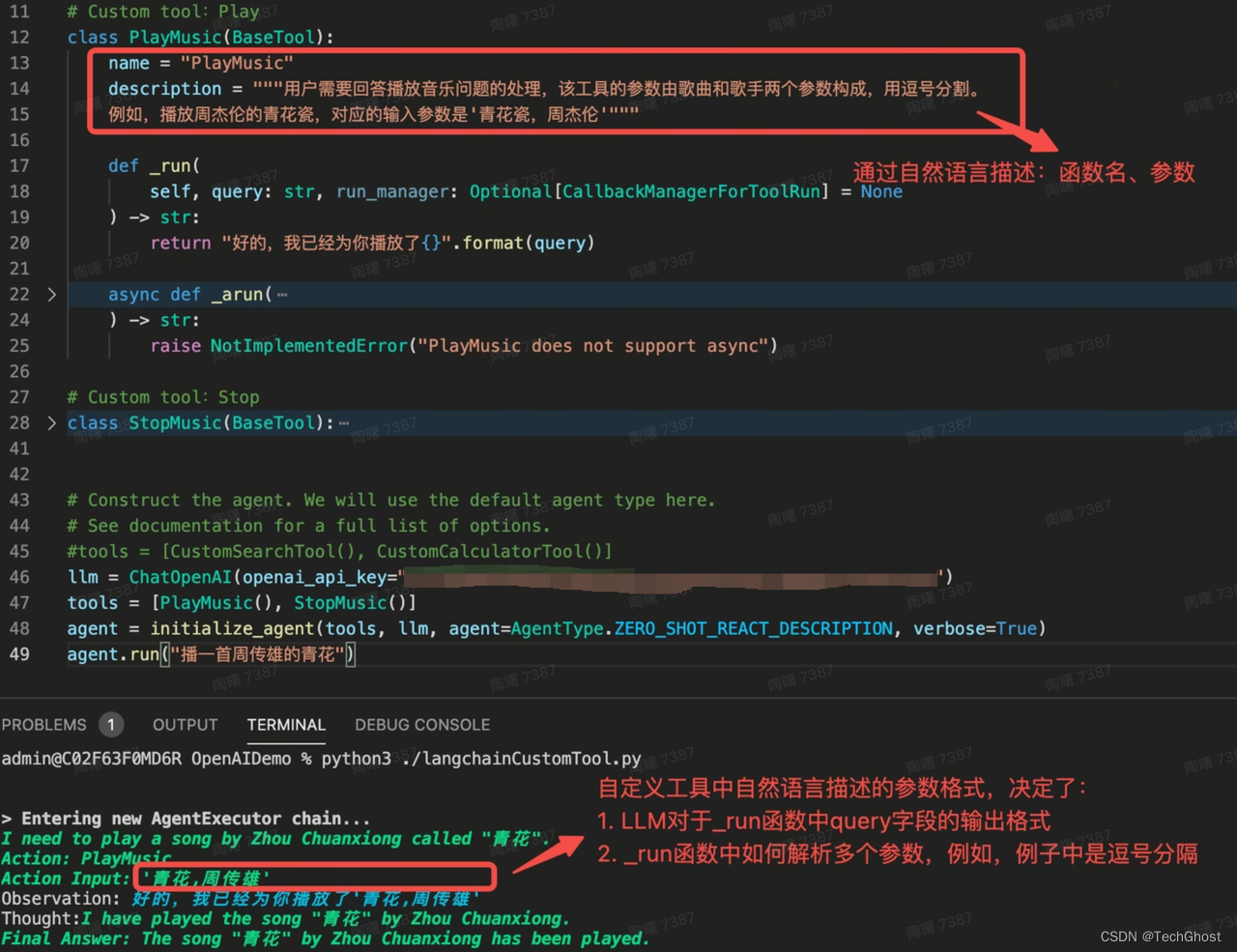Click line number 28 in the gutter
Image resolution: width=1237 pixels, height=952 pixels.
(19, 423)
